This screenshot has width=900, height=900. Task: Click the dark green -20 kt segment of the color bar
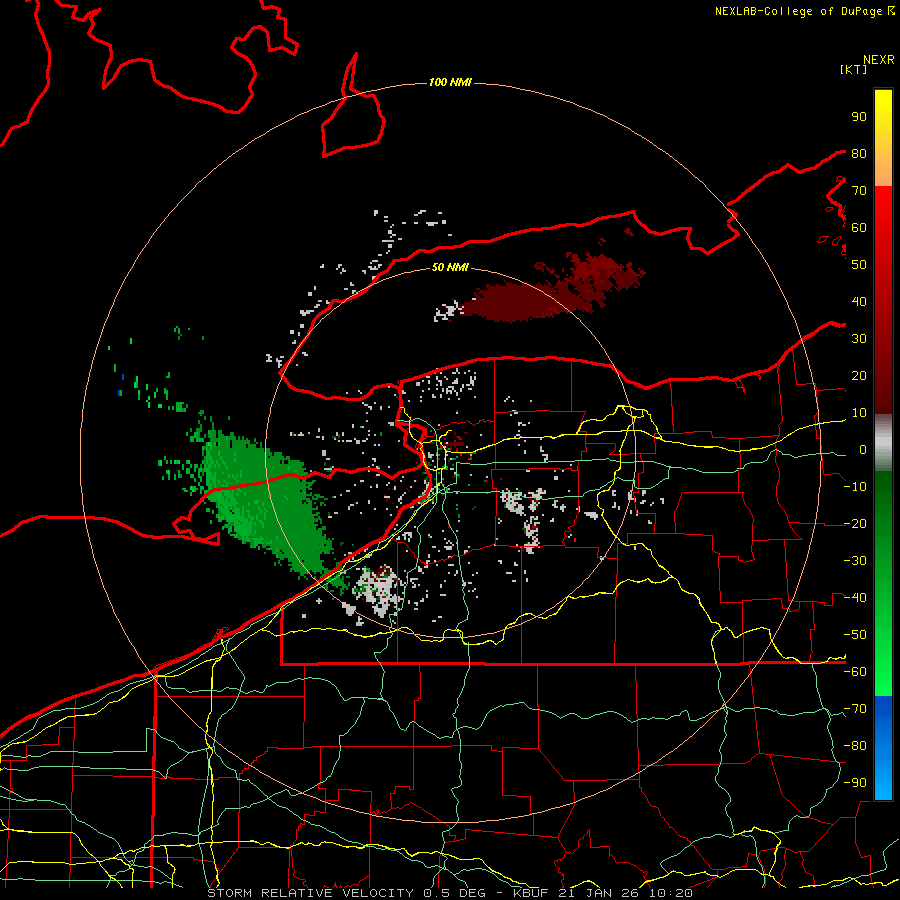pyautogui.click(x=883, y=522)
